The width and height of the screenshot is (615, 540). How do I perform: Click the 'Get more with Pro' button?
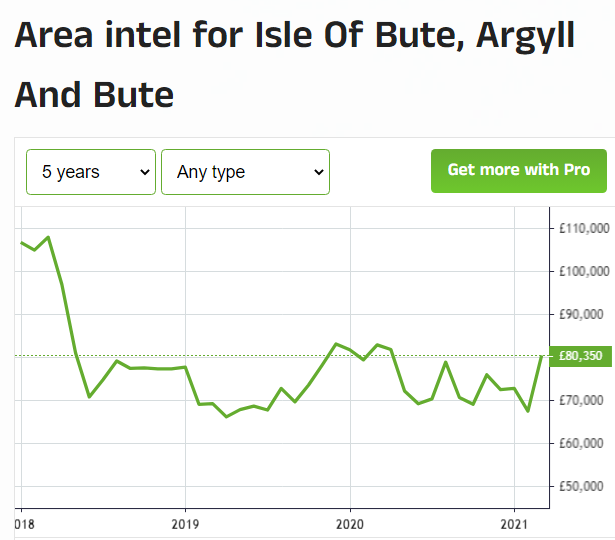tap(518, 170)
